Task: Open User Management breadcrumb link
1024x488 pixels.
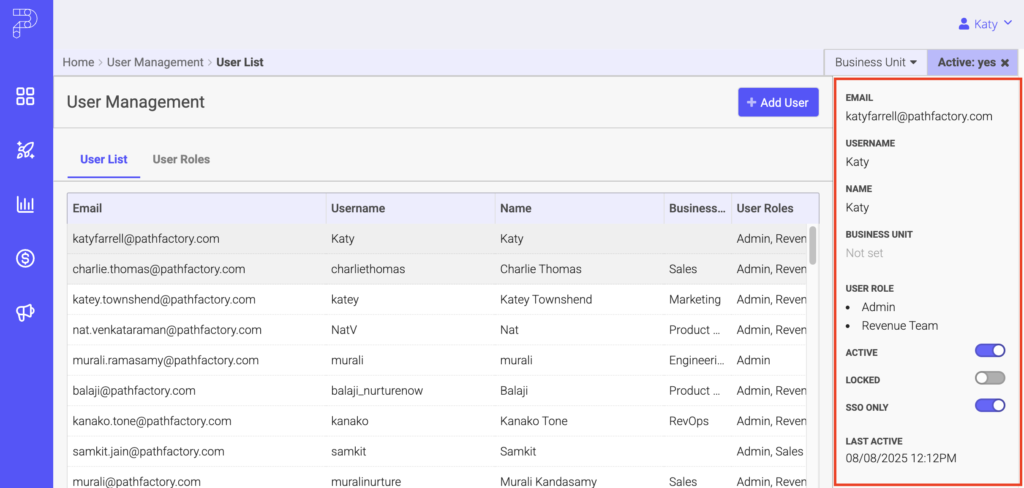Action: tap(155, 63)
